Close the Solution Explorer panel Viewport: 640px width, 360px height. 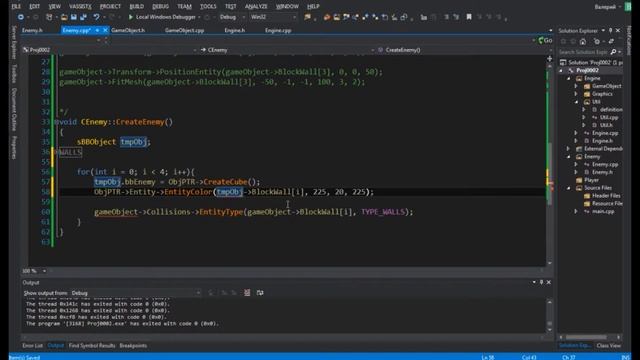pos(618,31)
